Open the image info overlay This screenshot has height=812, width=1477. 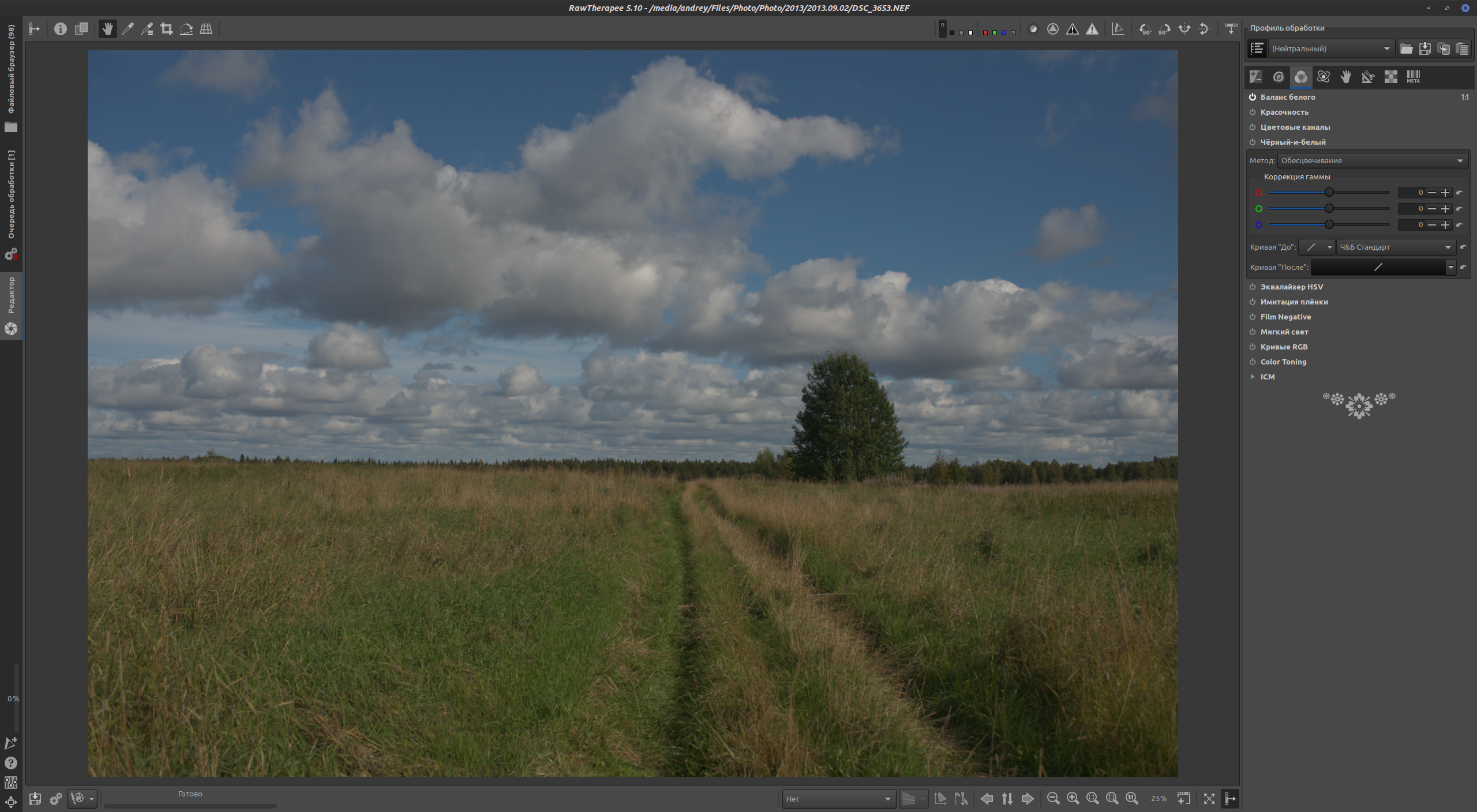pyautogui.click(x=60, y=29)
